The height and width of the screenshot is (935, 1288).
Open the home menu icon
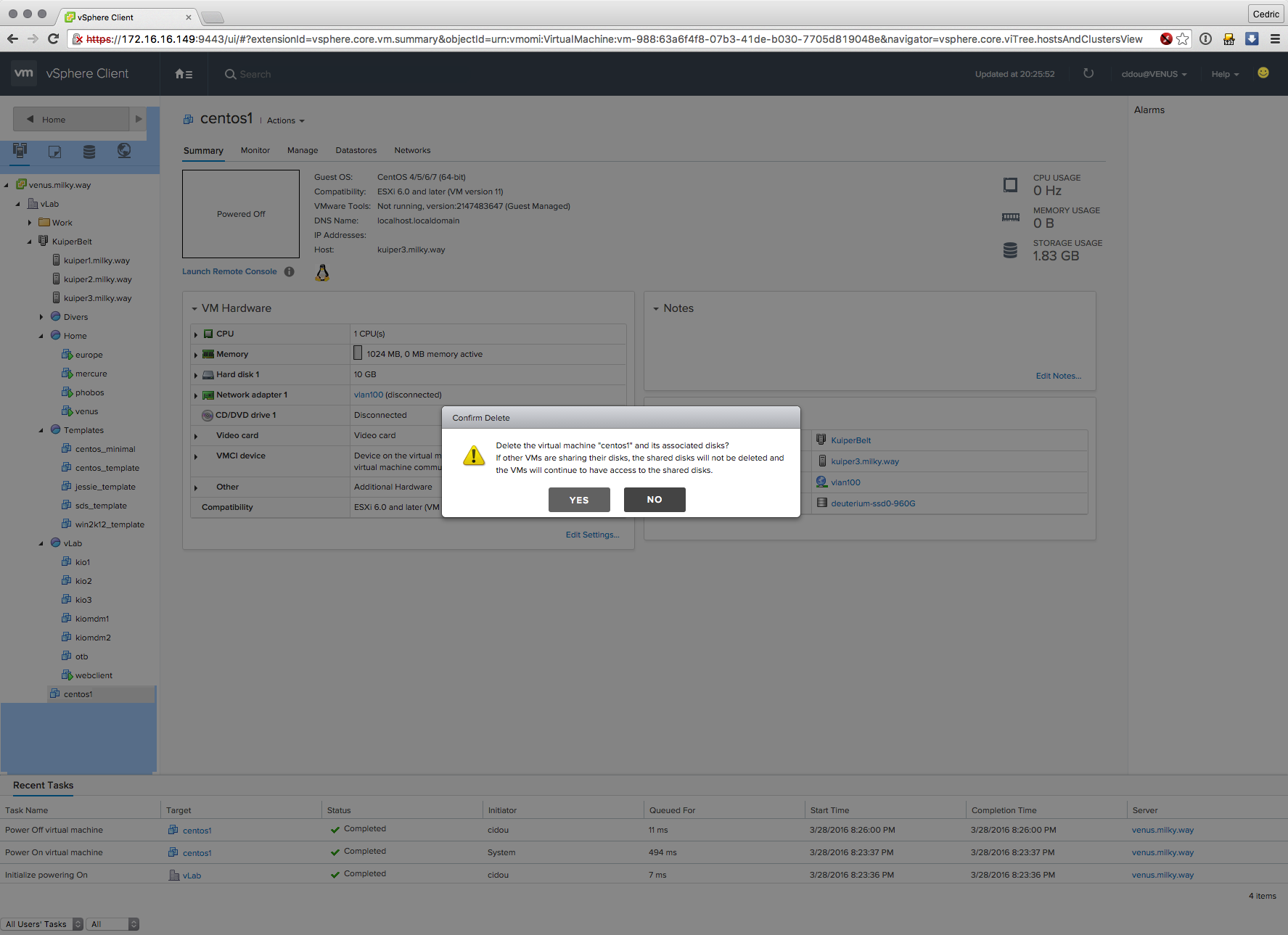[184, 74]
